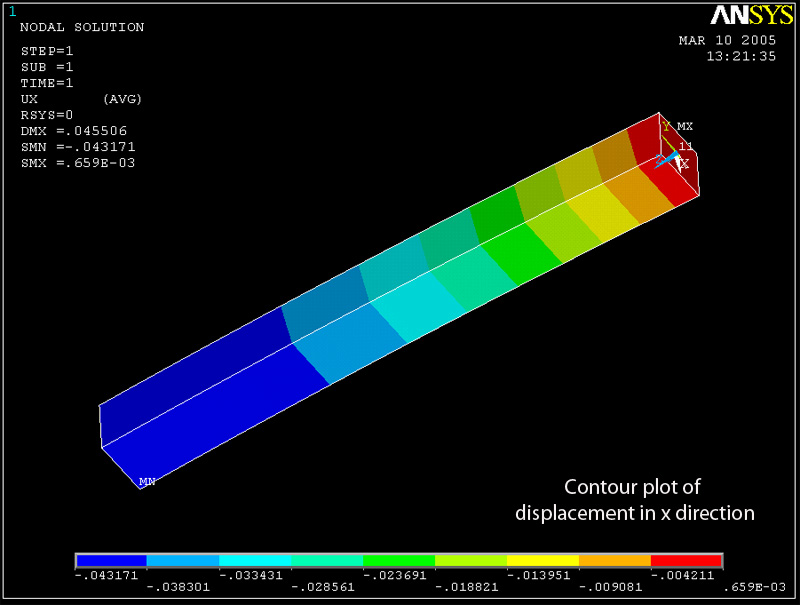Click legend value -.013951

[538, 575]
